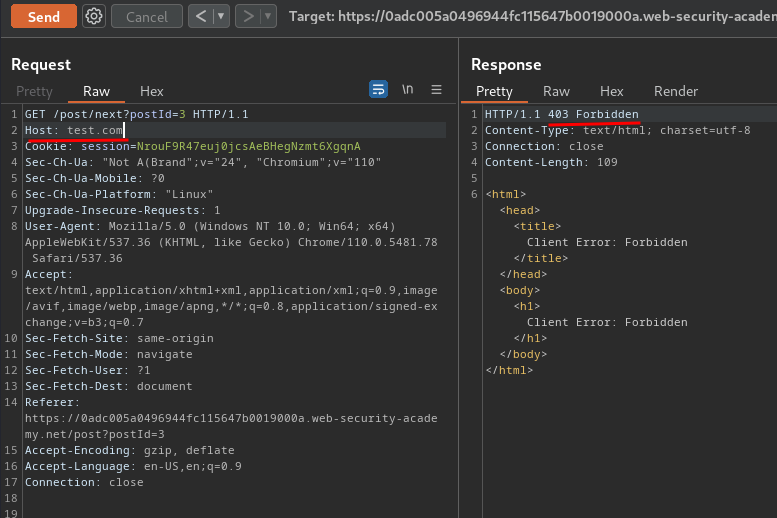Screen dimensions: 777x518
Task: Click Client Error: Forbidden inside h1
Action: coord(607,322)
